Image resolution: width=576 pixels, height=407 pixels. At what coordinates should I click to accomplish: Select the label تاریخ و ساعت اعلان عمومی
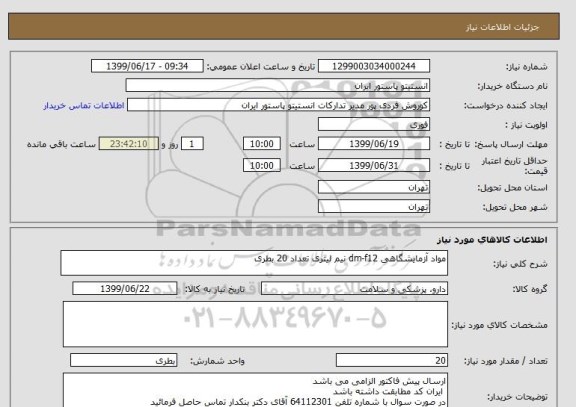click(x=261, y=67)
